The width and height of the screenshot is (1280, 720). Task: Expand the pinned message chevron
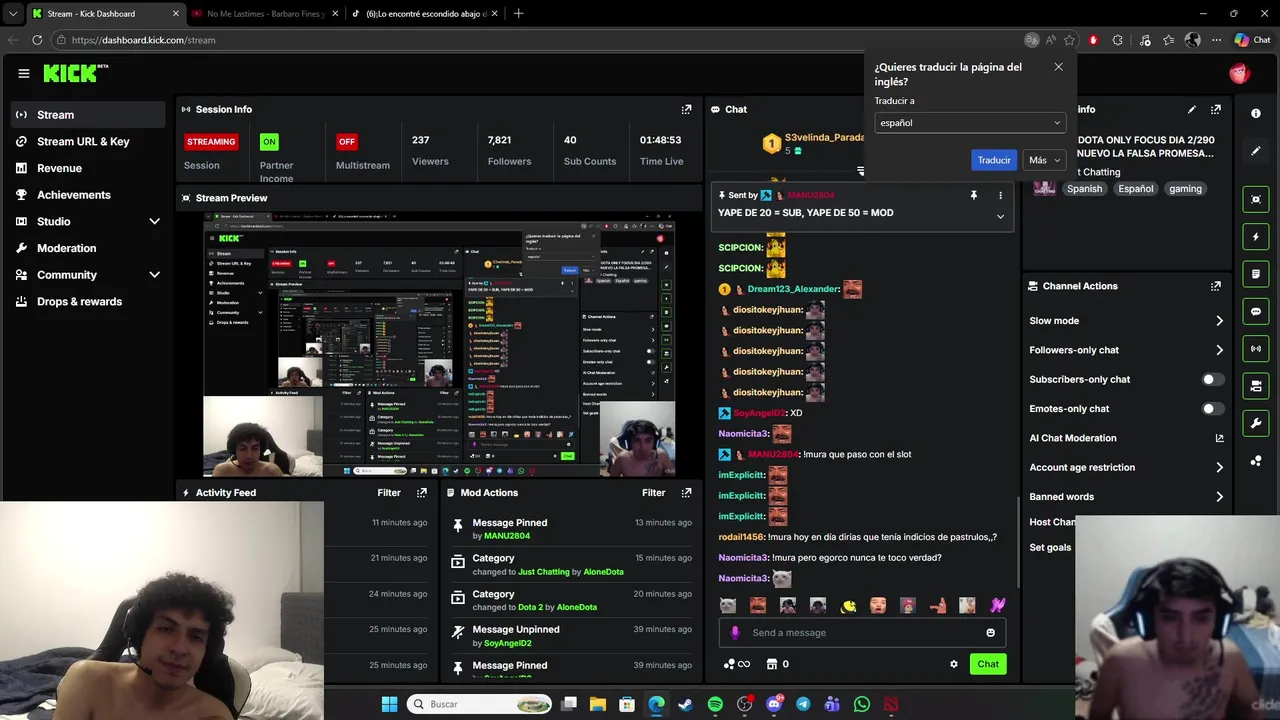click(1000, 216)
